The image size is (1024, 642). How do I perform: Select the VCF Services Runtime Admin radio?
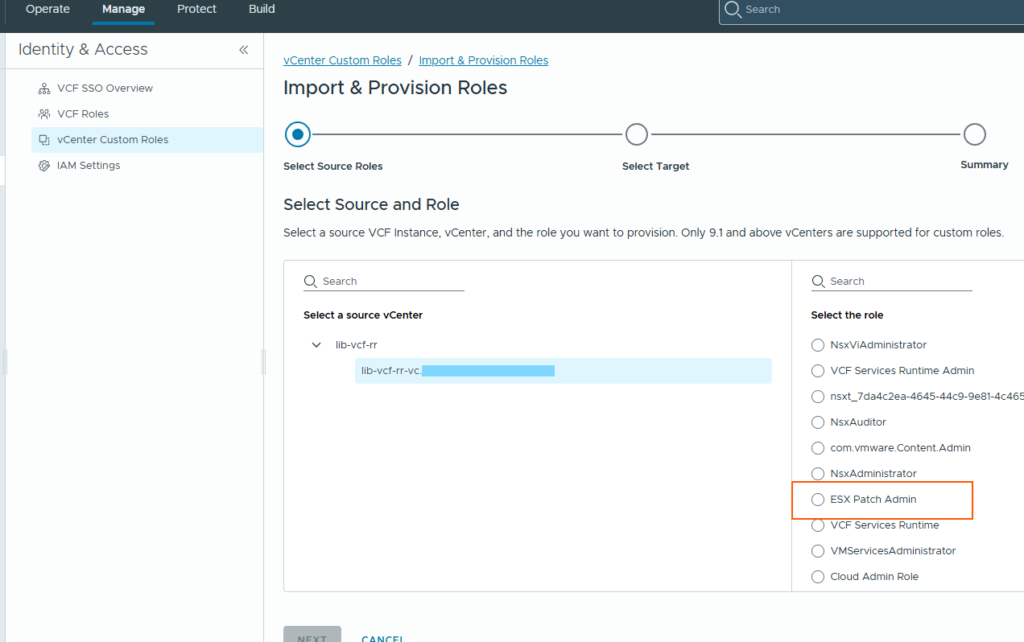tap(818, 370)
